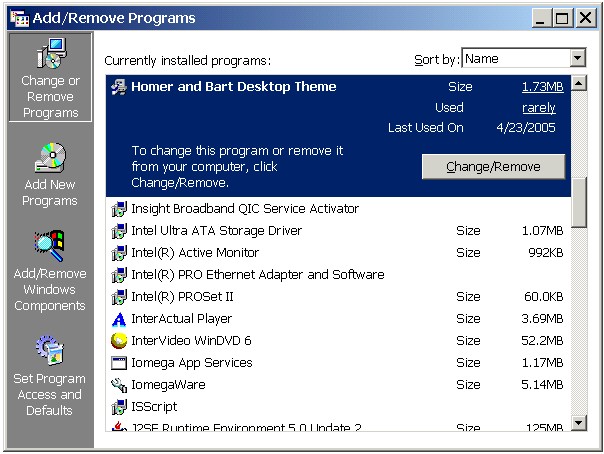Click the Homer and Bart Desktop Theme icon
This screenshot has height=454, width=604.
119,87
